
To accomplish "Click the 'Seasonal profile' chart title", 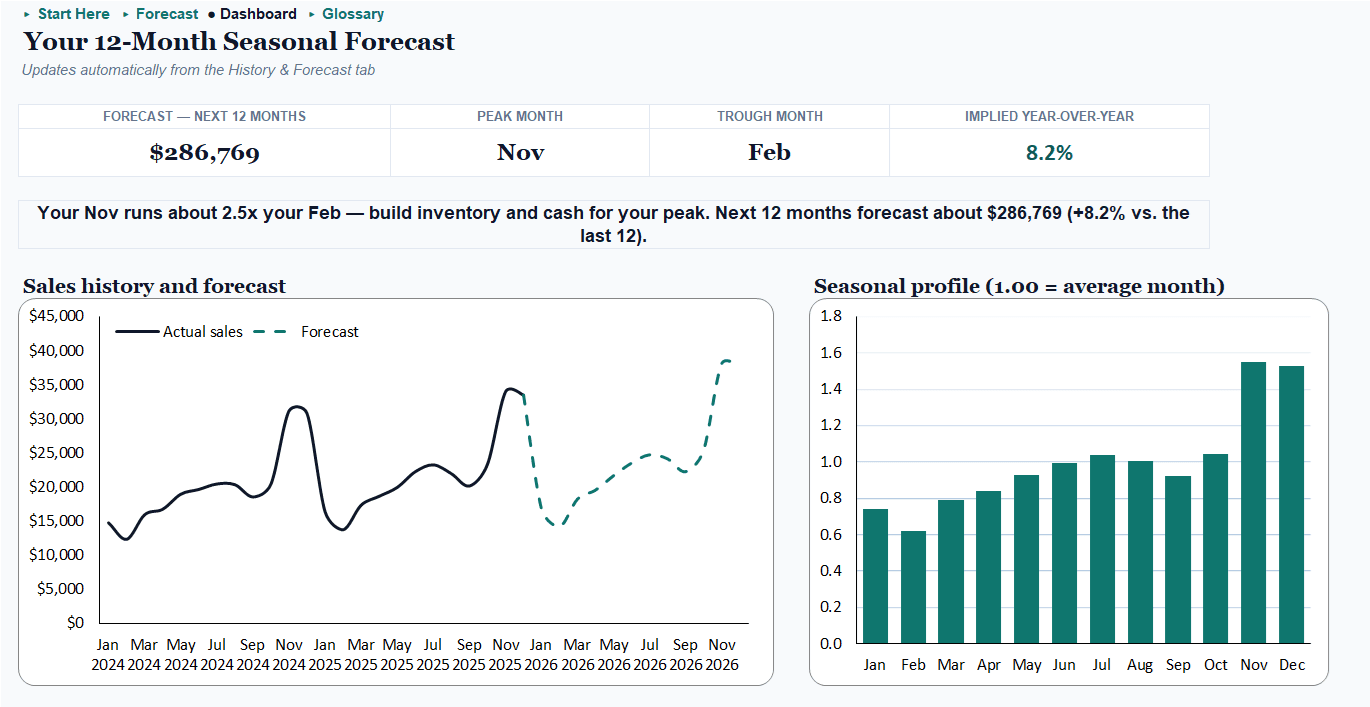I will tap(1019, 286).
